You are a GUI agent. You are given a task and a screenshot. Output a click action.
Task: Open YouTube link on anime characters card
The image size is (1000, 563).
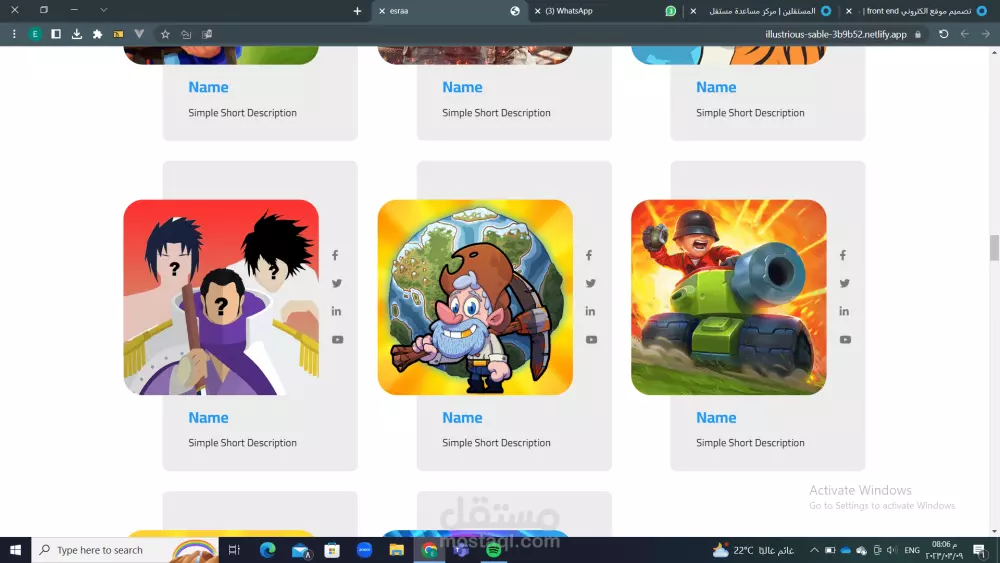click(337, 339)
